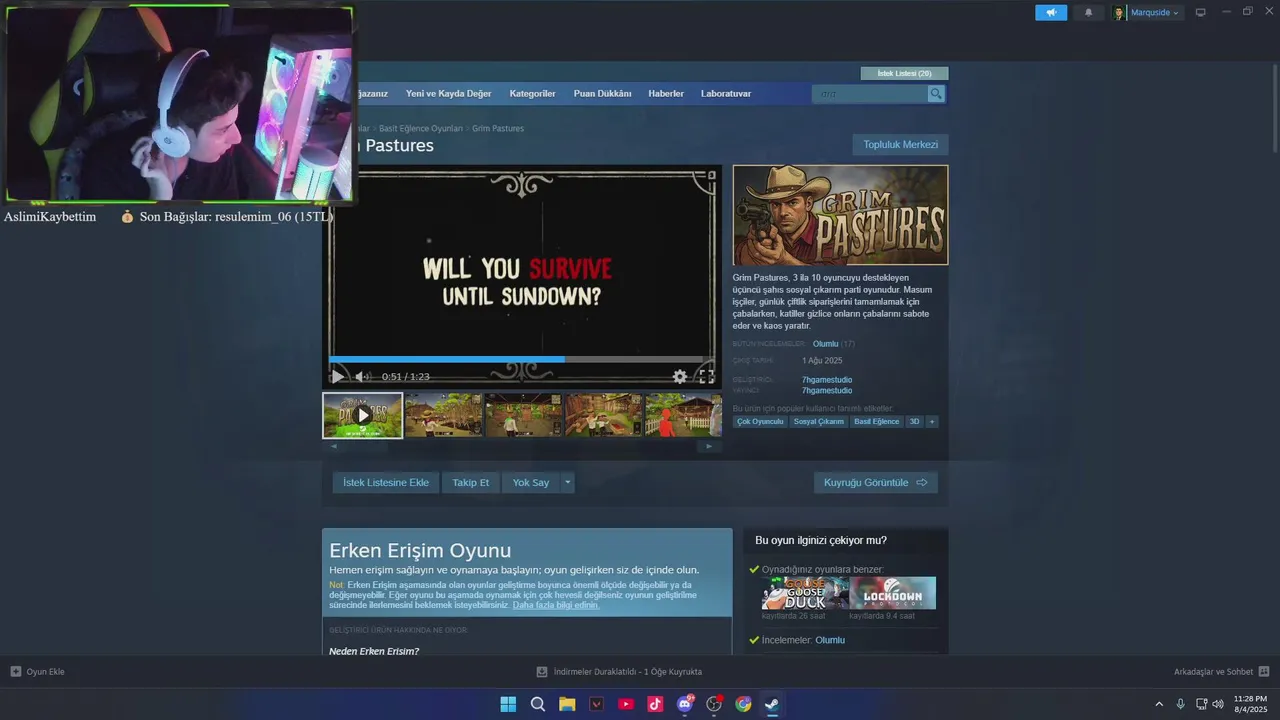Viewport: 1280px width, 720px height.
Task: Click the Grim Pastures header image
Action: click(840, 215)
